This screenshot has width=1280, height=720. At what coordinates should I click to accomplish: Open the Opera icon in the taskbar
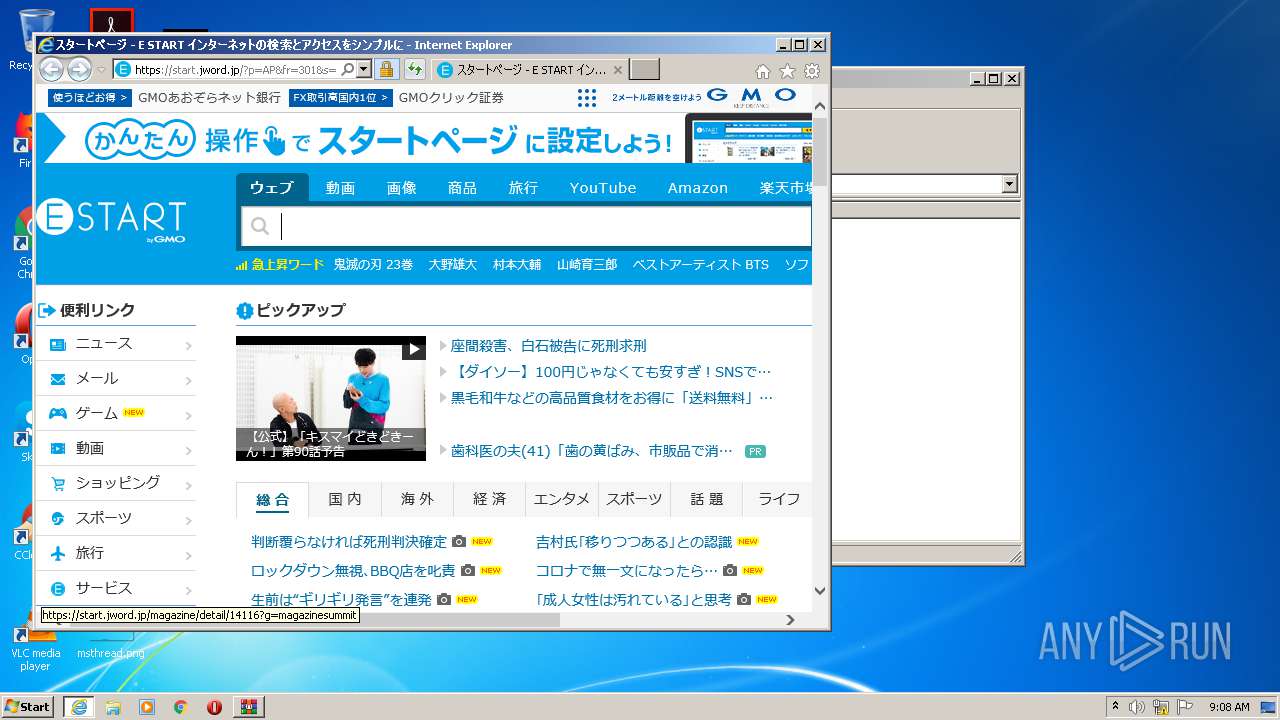coord(214,707)
